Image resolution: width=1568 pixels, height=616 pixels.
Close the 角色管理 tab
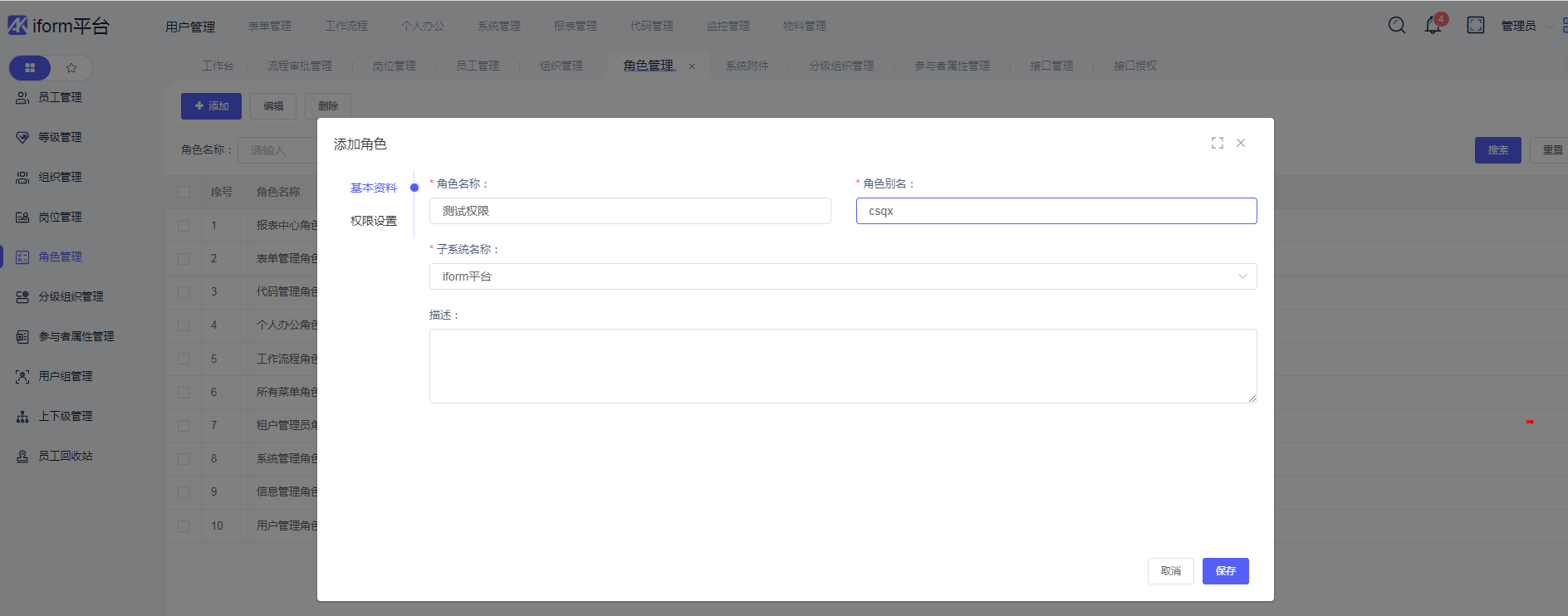[692, 66]
